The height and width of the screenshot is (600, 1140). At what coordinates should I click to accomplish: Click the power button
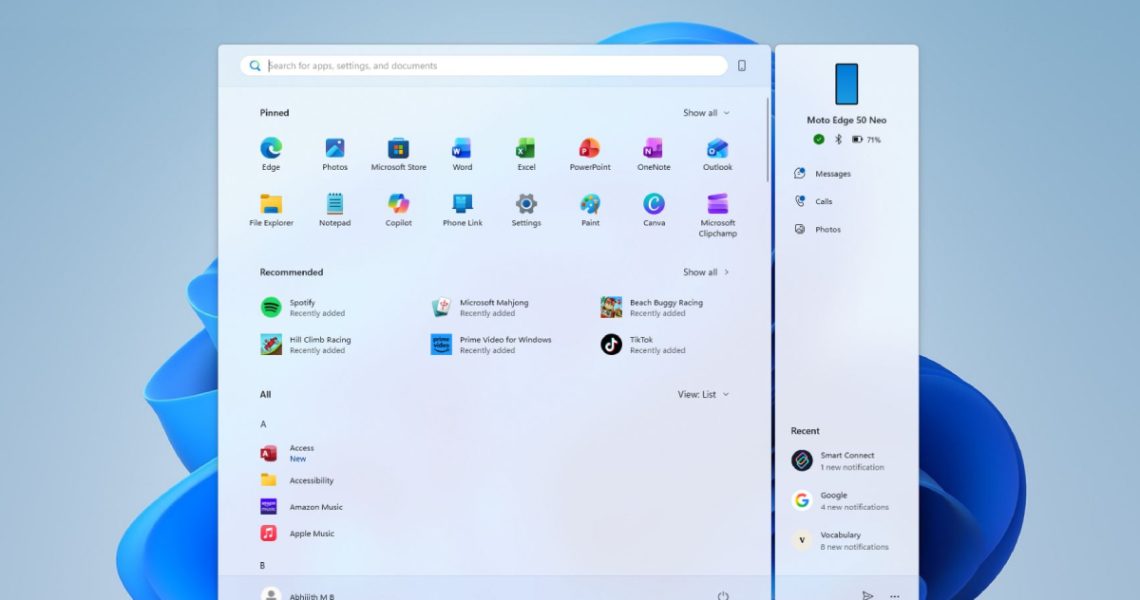pos(722,596)
